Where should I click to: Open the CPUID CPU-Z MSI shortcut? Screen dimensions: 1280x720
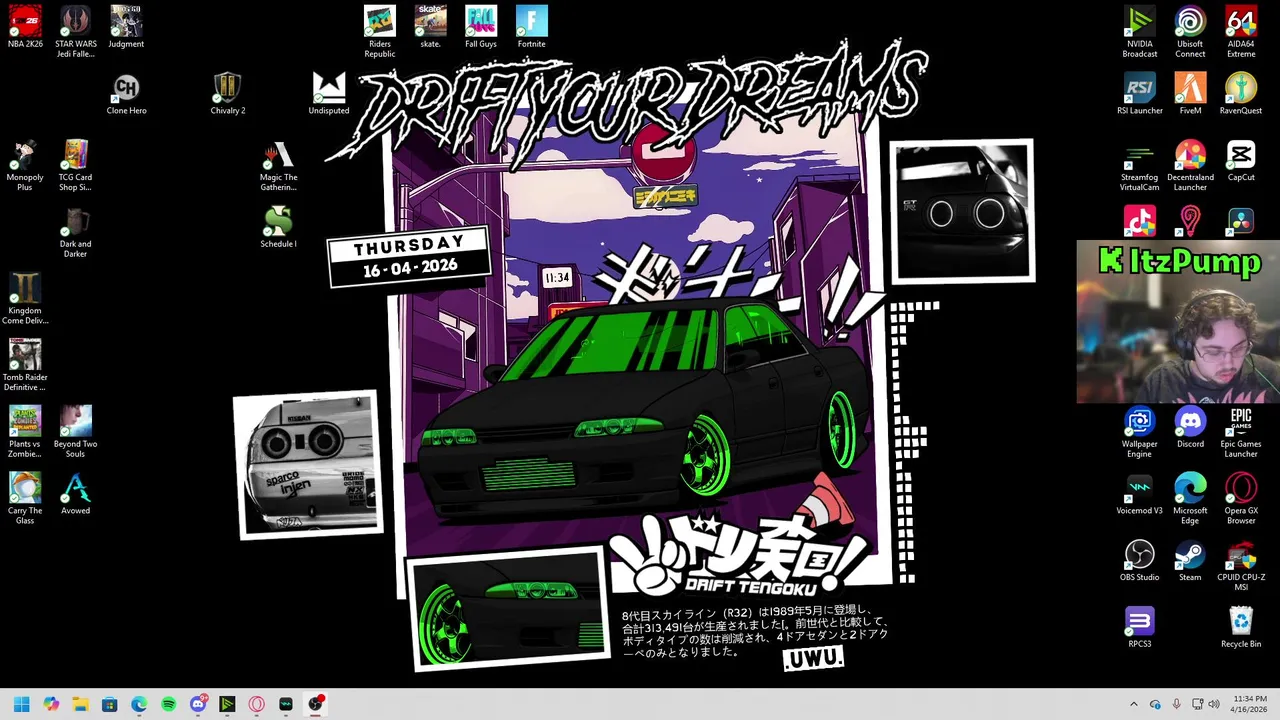[x=1241, y=565]
